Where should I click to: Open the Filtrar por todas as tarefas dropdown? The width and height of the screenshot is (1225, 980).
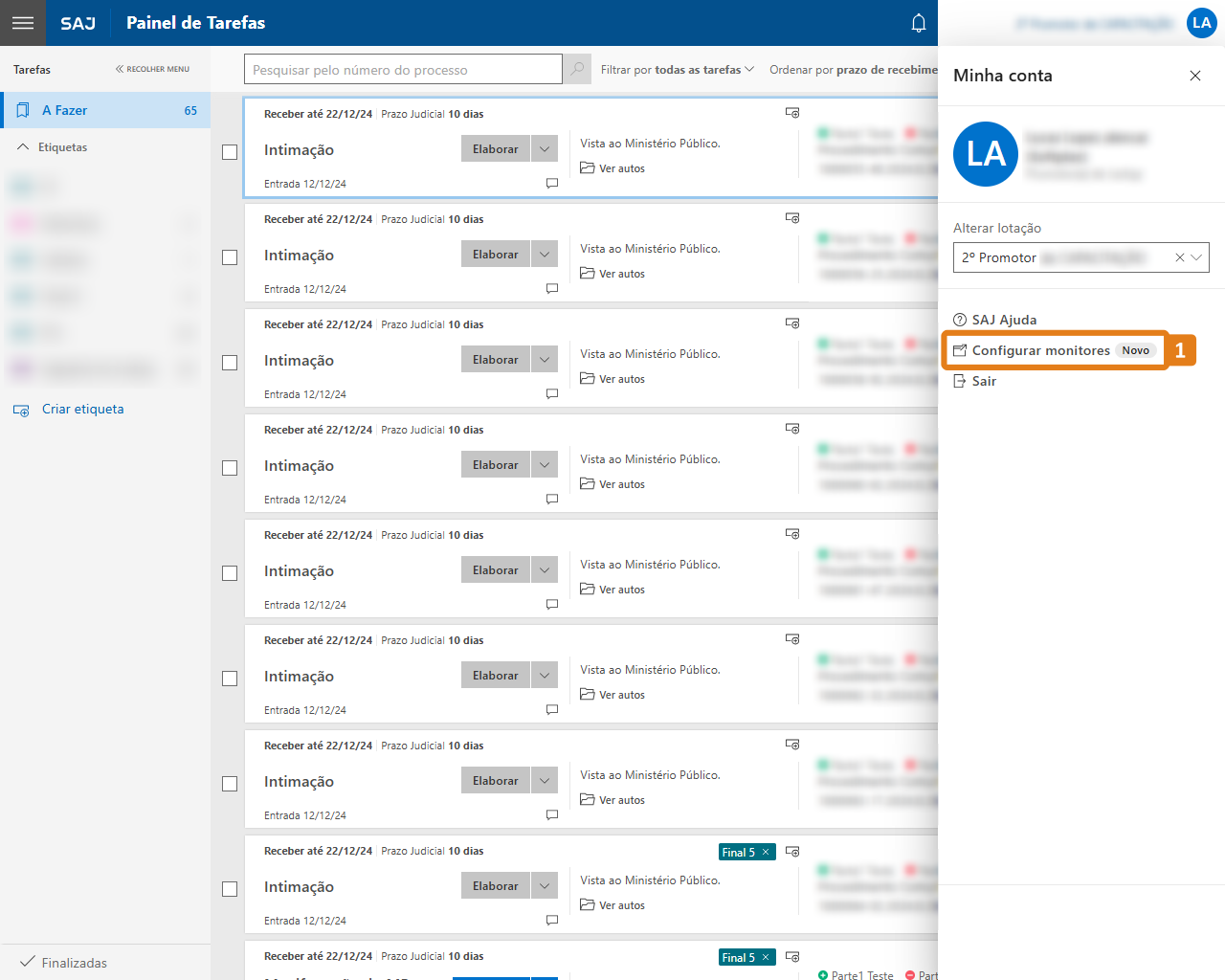click(x=676, y=68)
